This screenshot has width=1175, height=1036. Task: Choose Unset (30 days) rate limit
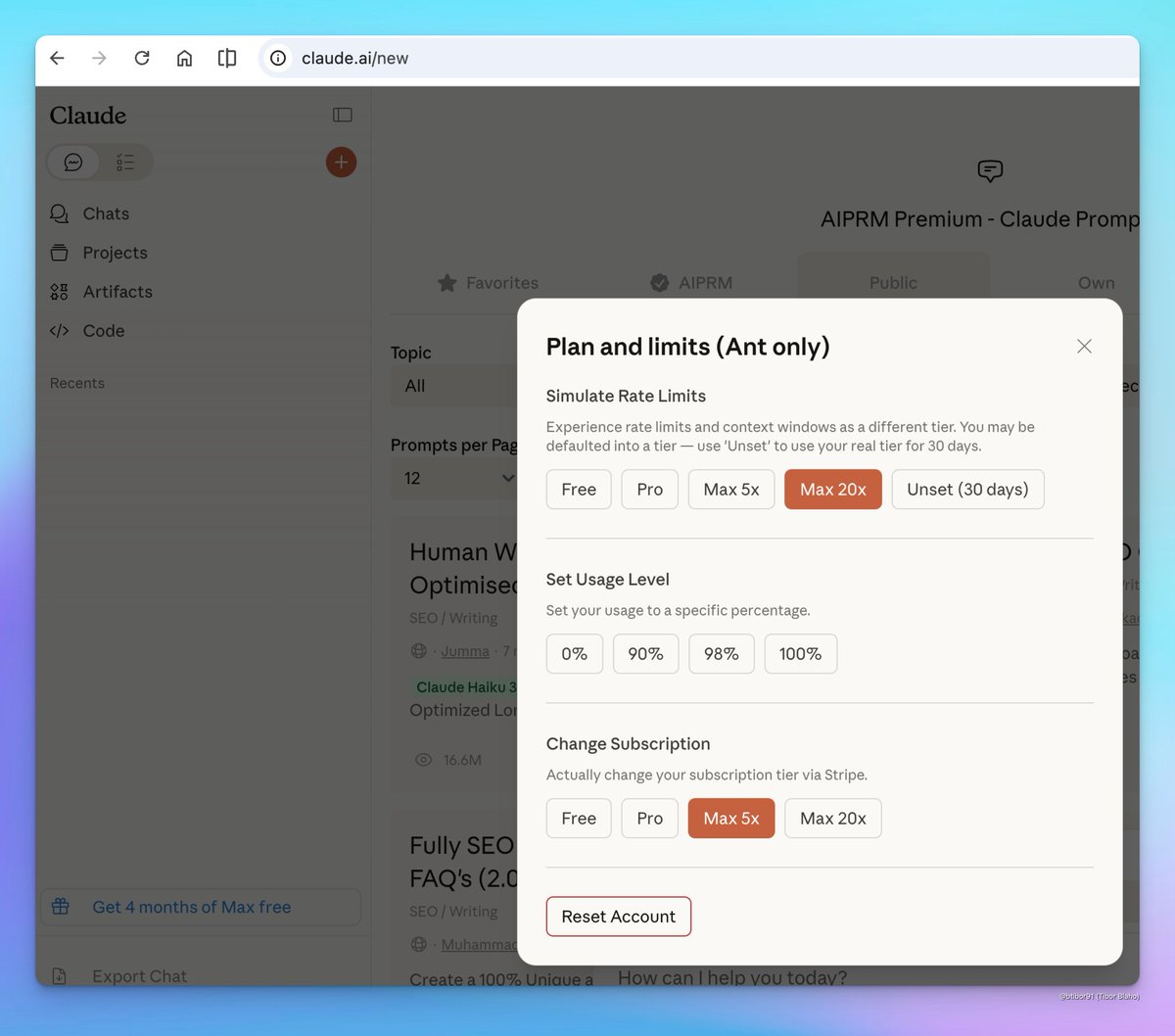point(967,490)
